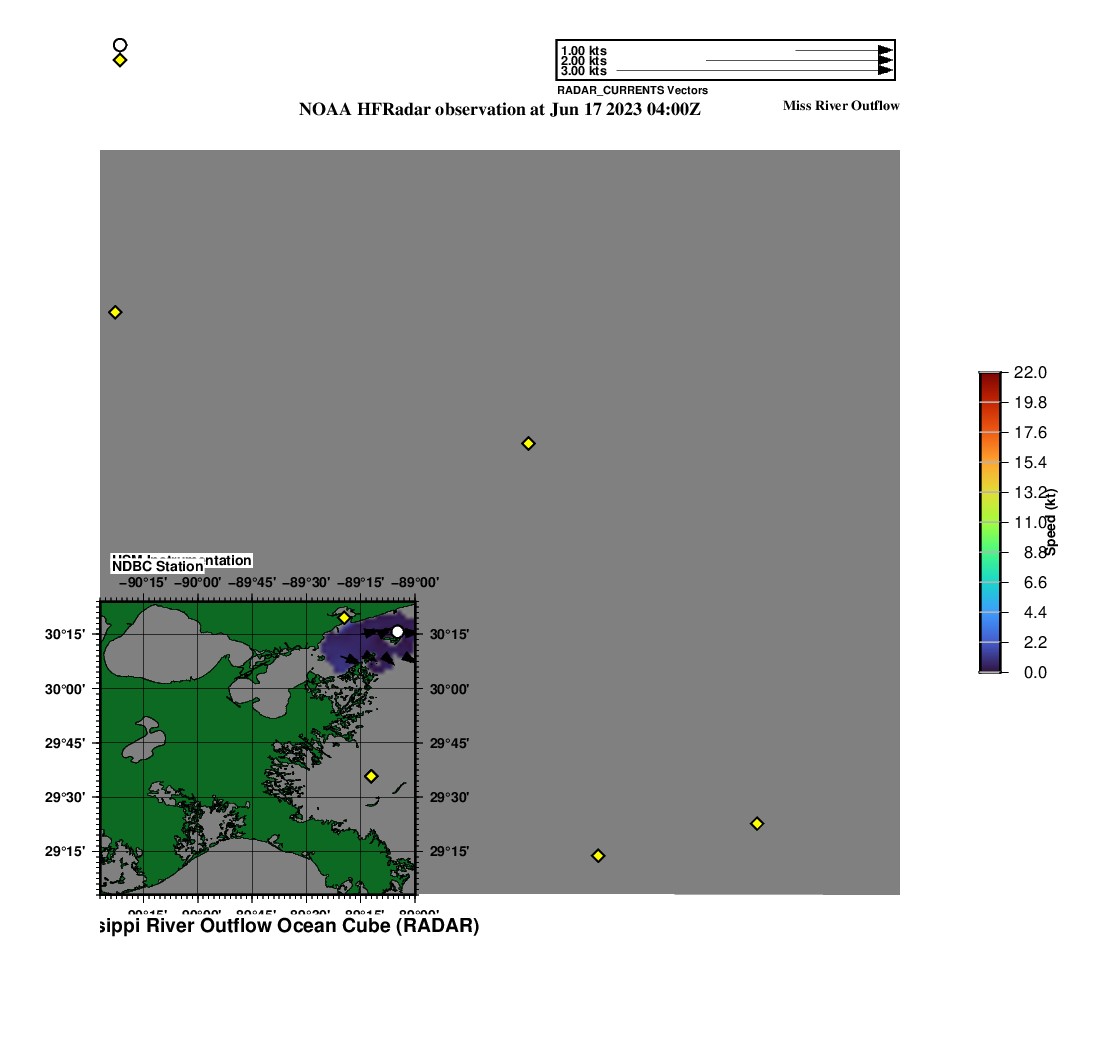Select the rightmost yellow diamond station marker
The image size is (1100, 1050).
coord(757,823)
